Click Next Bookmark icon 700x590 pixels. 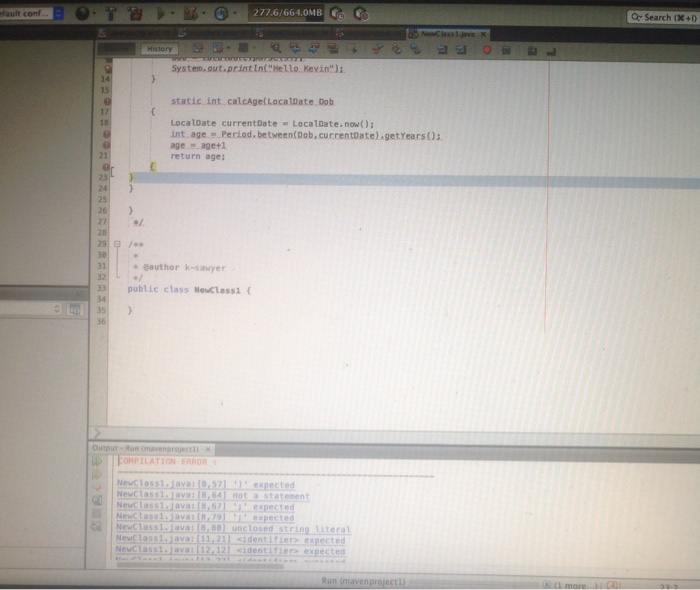[x=396, y=48]
